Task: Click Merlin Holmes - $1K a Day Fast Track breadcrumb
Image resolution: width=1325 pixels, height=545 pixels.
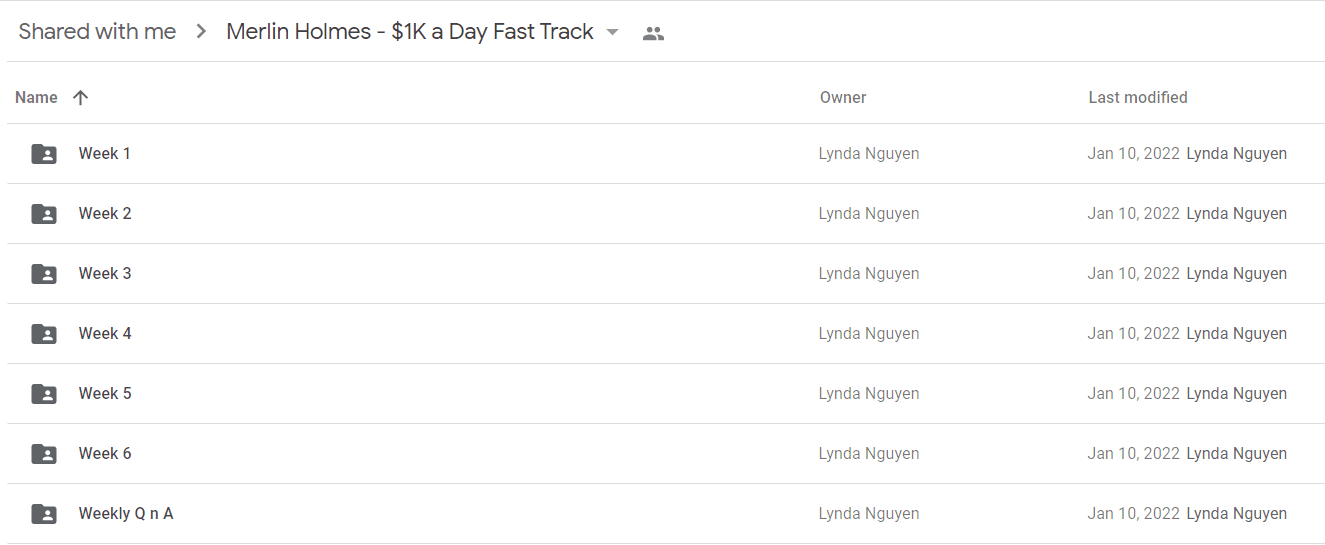Action: point(410,32)
